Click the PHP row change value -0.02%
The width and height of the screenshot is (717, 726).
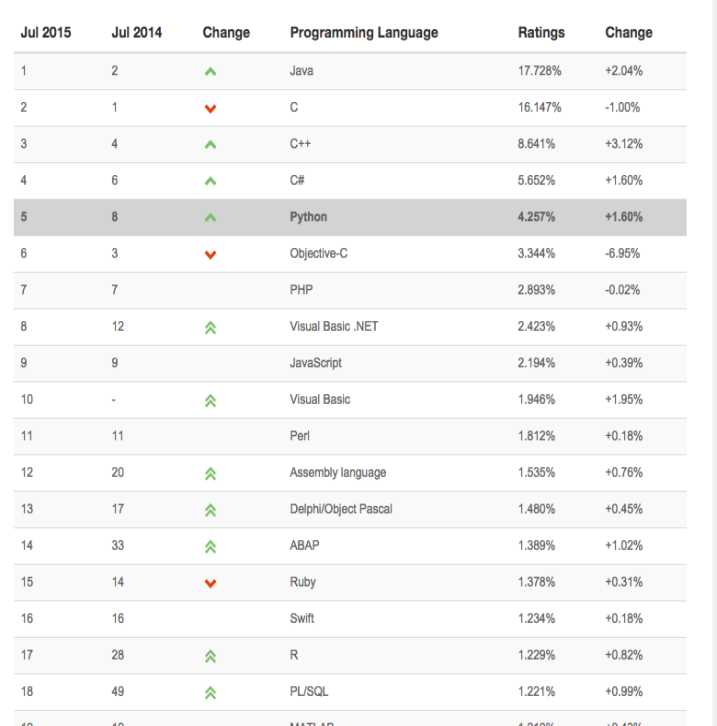pos(622,290)
